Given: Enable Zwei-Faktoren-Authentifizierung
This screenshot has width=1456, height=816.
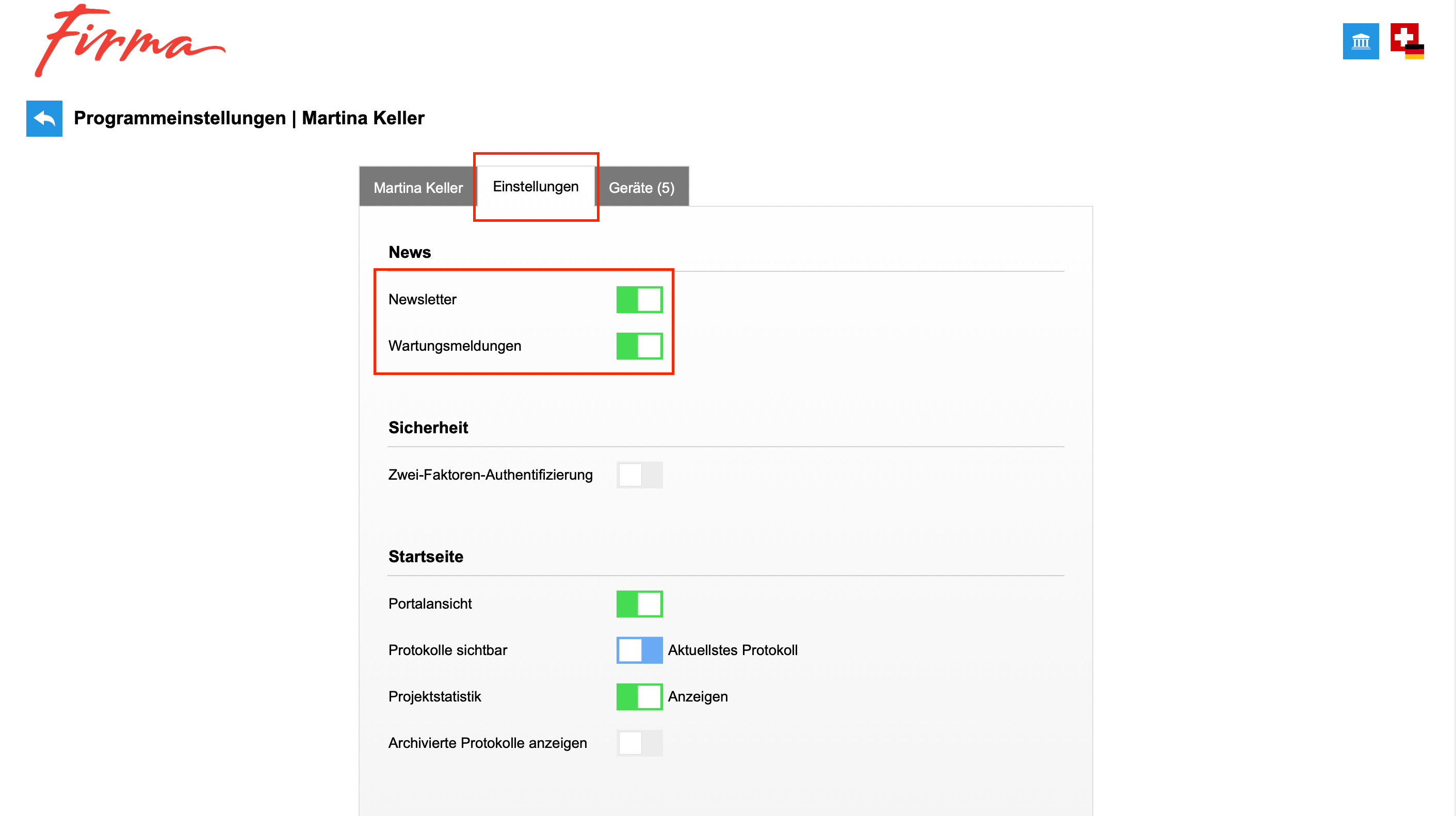Looking at the screenshot, I should 639,475.
